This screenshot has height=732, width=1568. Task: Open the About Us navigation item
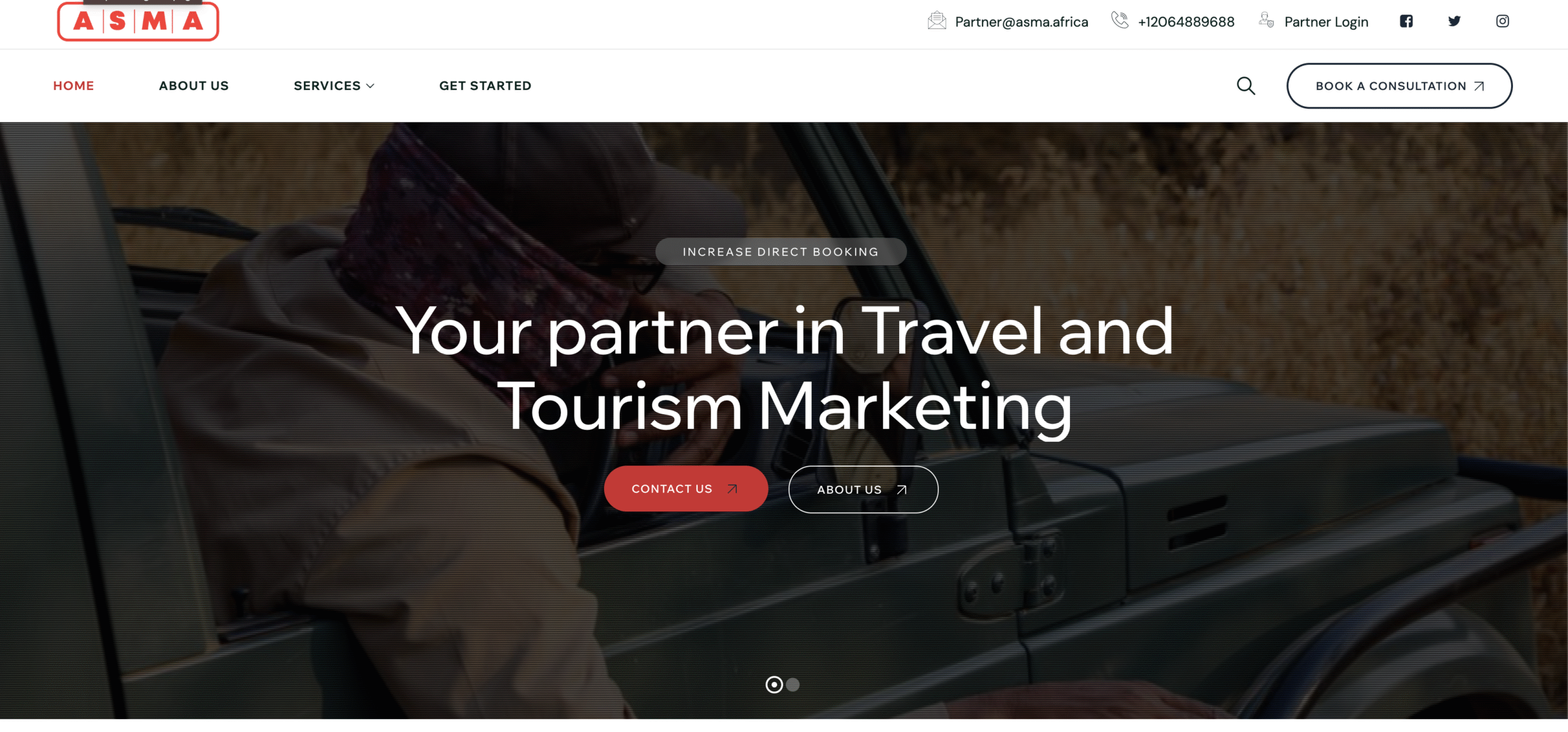tap(194, 86)
